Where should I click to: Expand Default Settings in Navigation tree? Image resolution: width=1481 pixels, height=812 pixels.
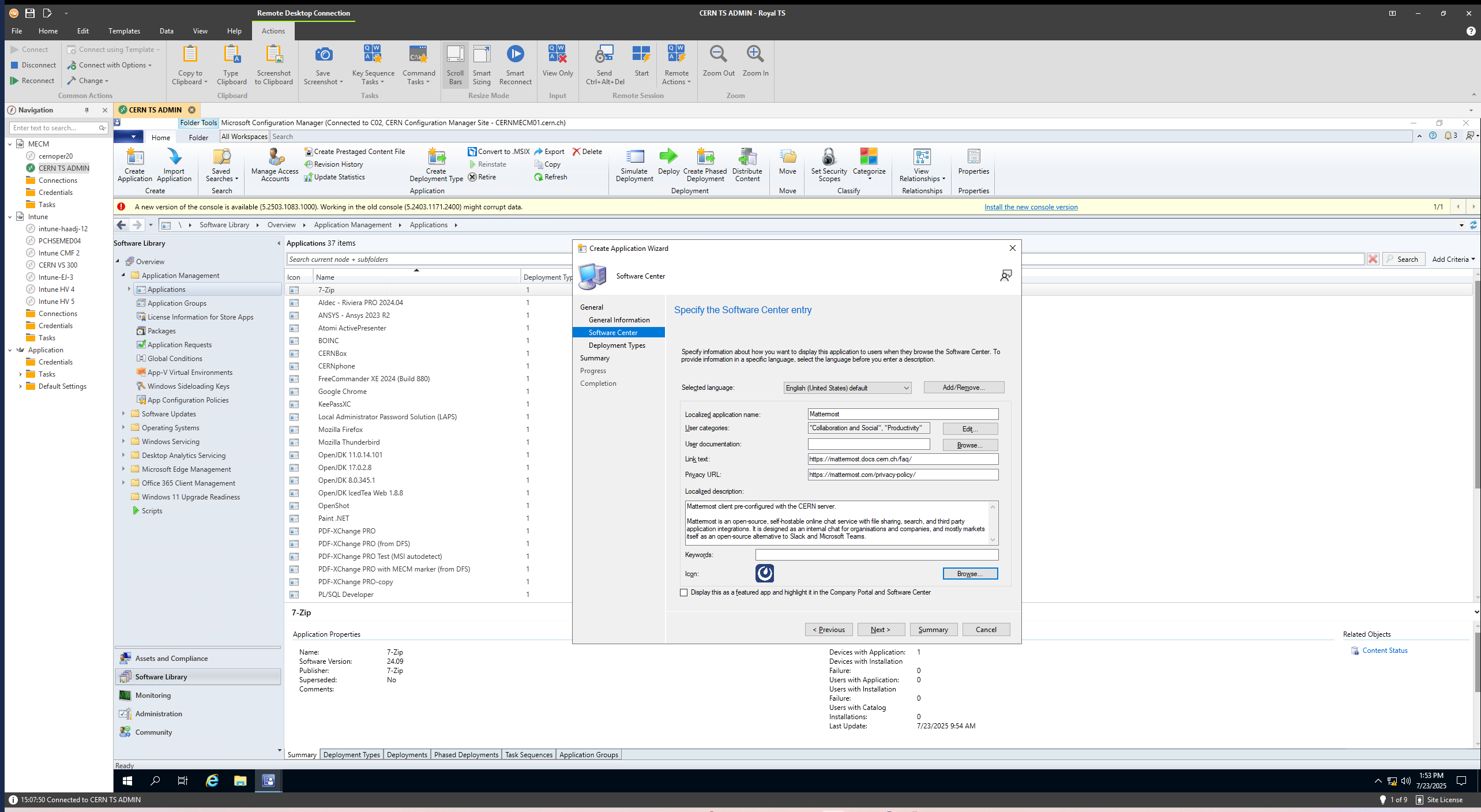coord(21,386)
